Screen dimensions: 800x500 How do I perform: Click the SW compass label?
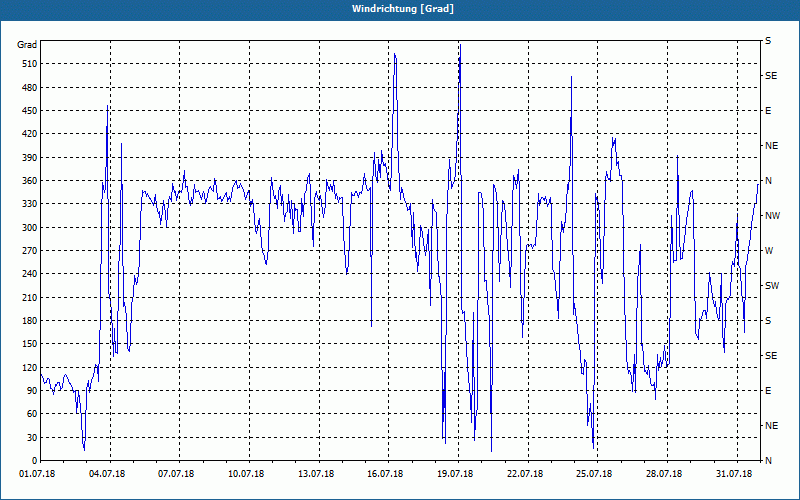pos(772,286)
